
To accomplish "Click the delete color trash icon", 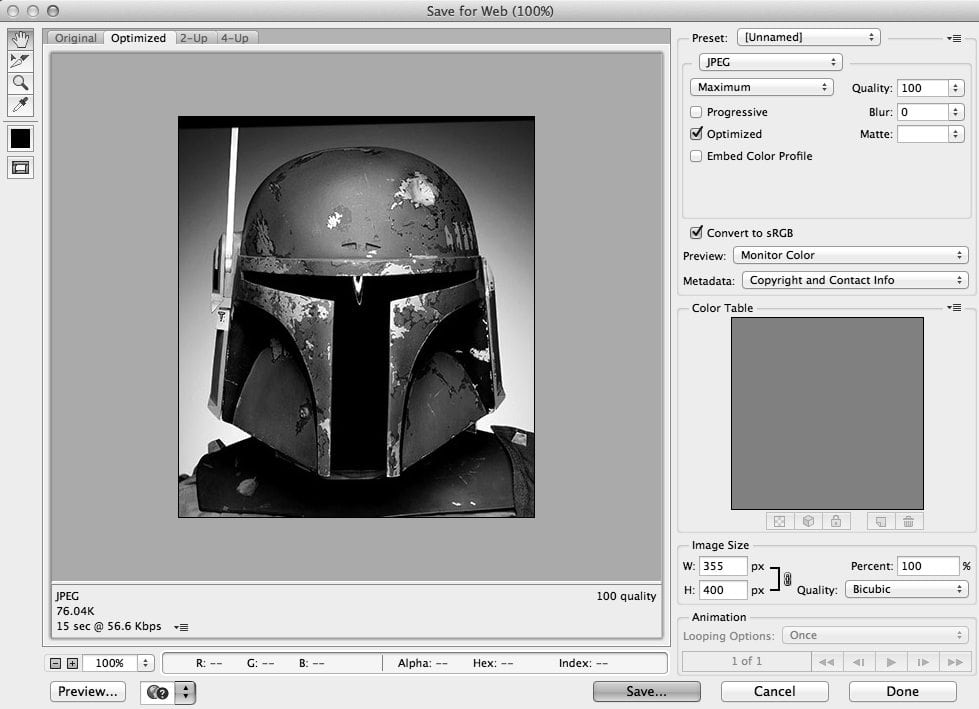I will pyautogui.click(x=909, y=521).
